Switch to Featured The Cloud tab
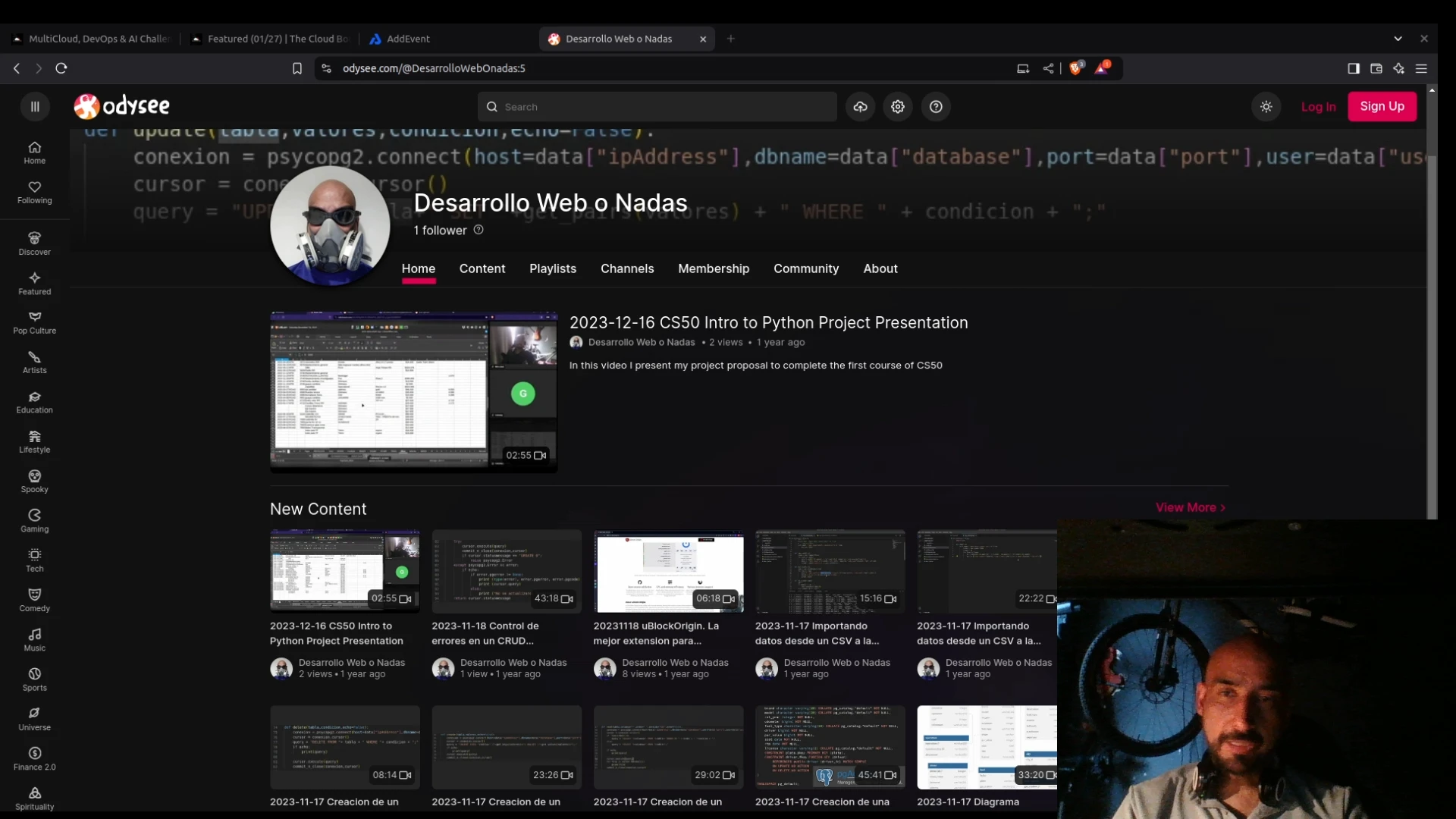The height and width of the screenshot is (819, 1456). point(271,39)
